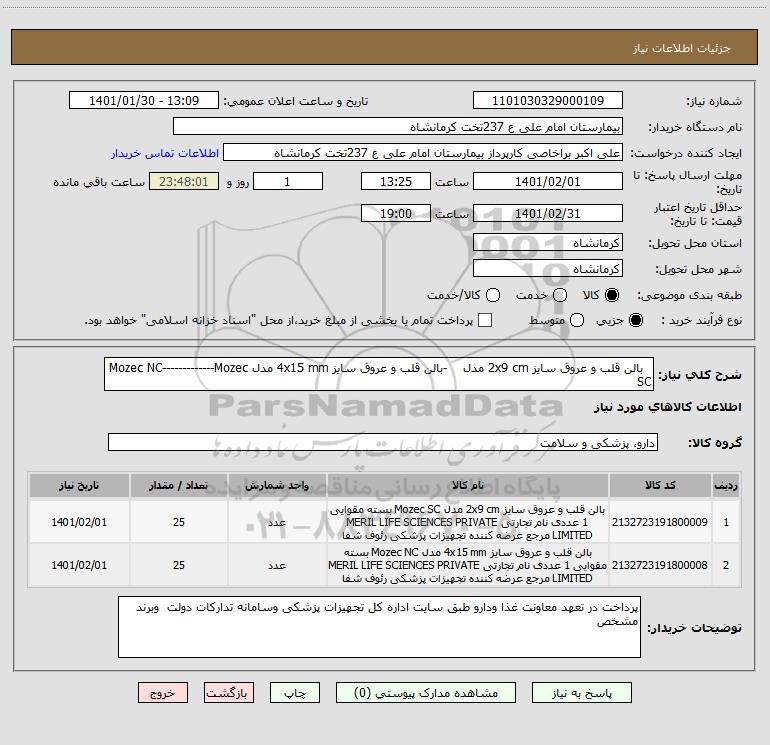Select the کالا/خدمت radio button
Image resolution: width=770 pixels, height=745 pixels.
click(493, 295)
